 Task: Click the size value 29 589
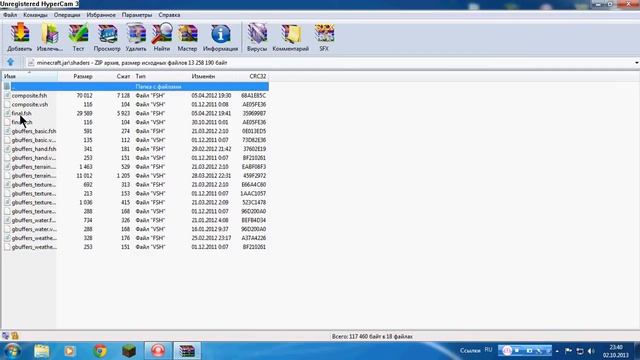pyautogui.click(x=84, y=113)
